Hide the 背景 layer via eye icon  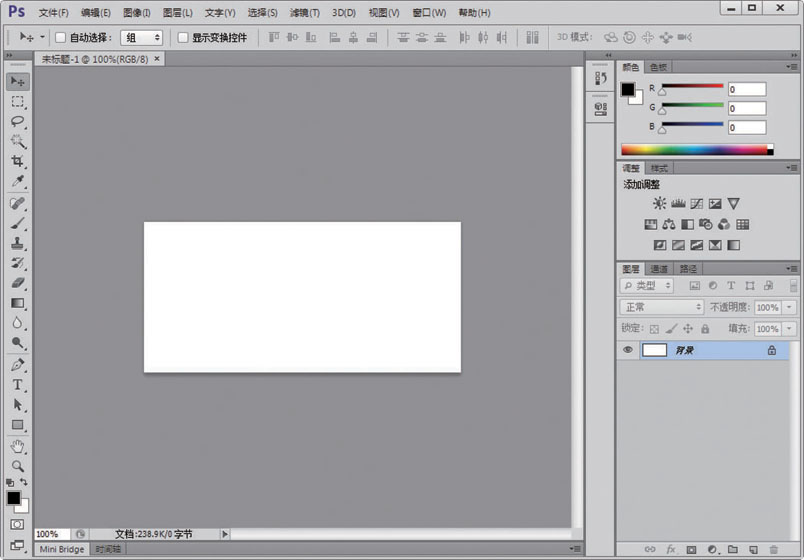tap(628, 350)
